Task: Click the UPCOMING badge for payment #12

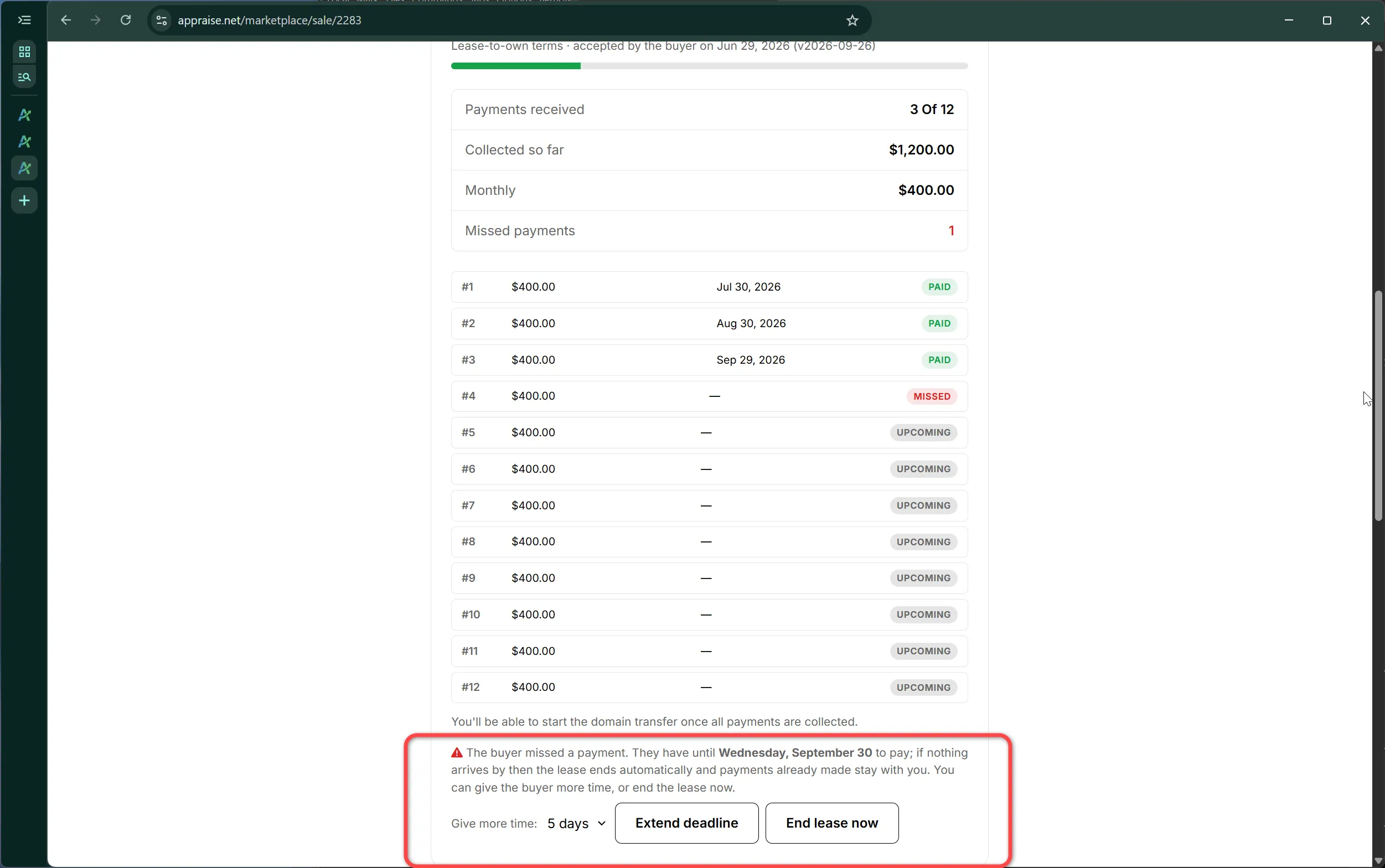Action: [923, 688]
